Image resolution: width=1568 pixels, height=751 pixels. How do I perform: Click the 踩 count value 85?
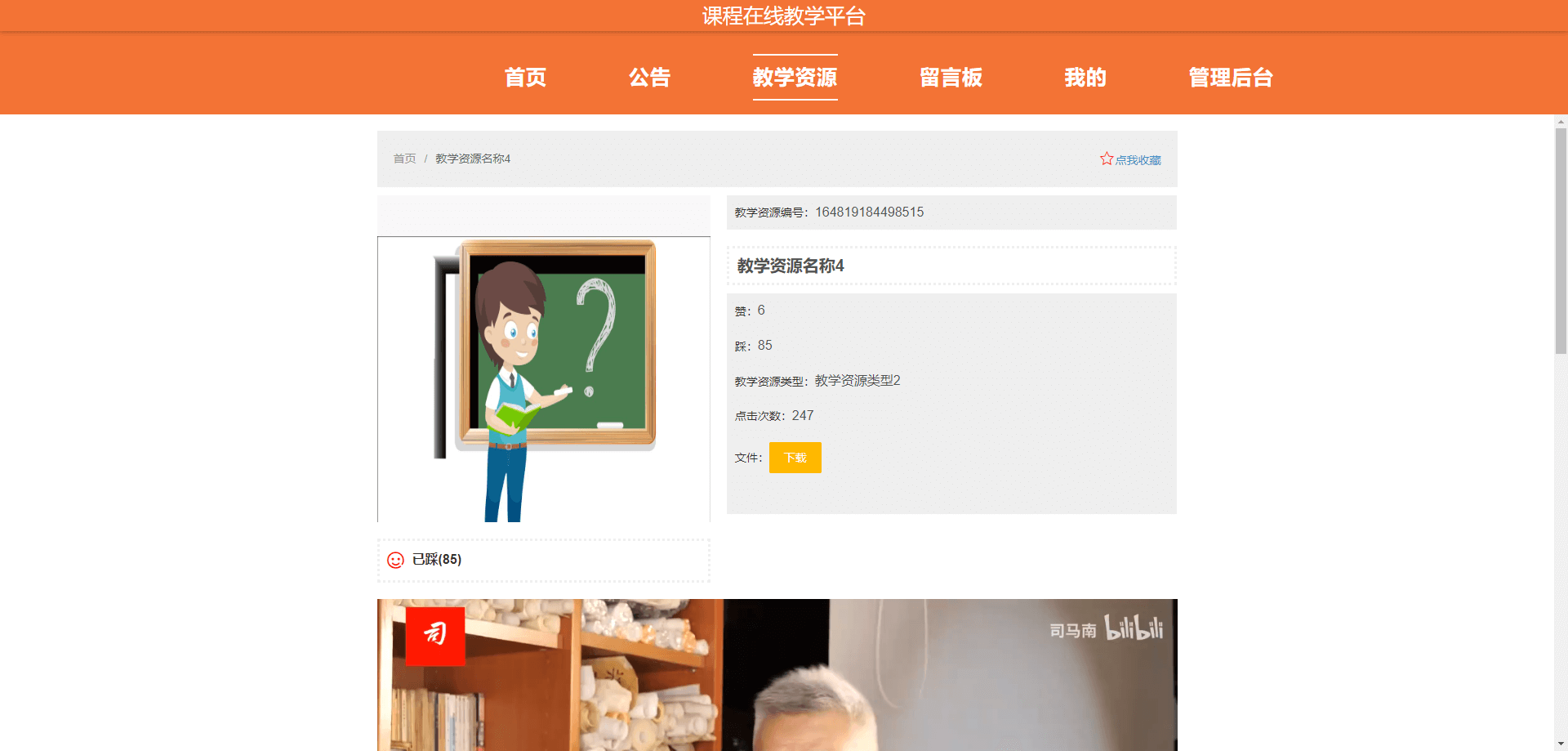point(764,346)
